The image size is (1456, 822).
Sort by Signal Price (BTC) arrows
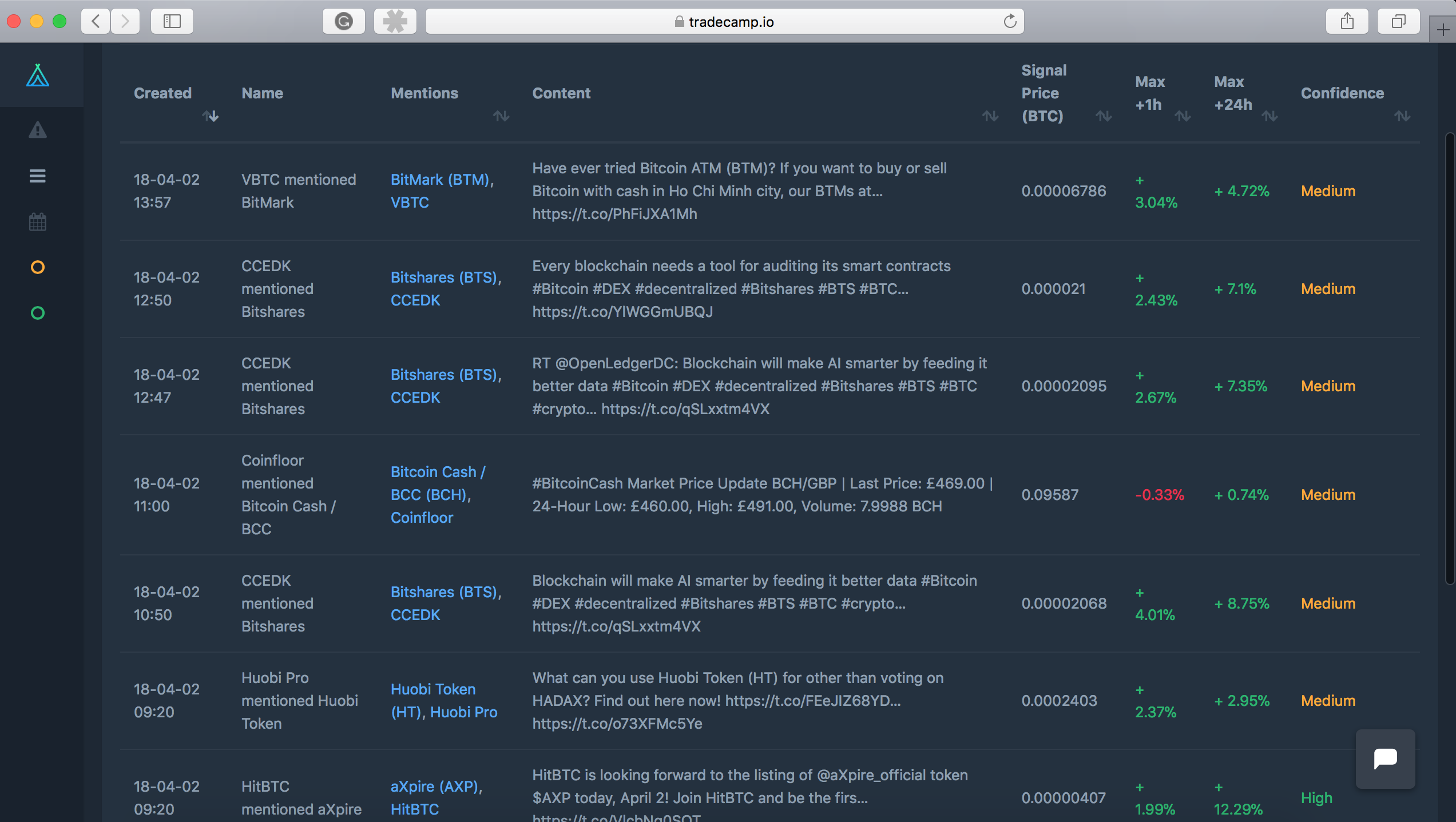(1104, 116)
